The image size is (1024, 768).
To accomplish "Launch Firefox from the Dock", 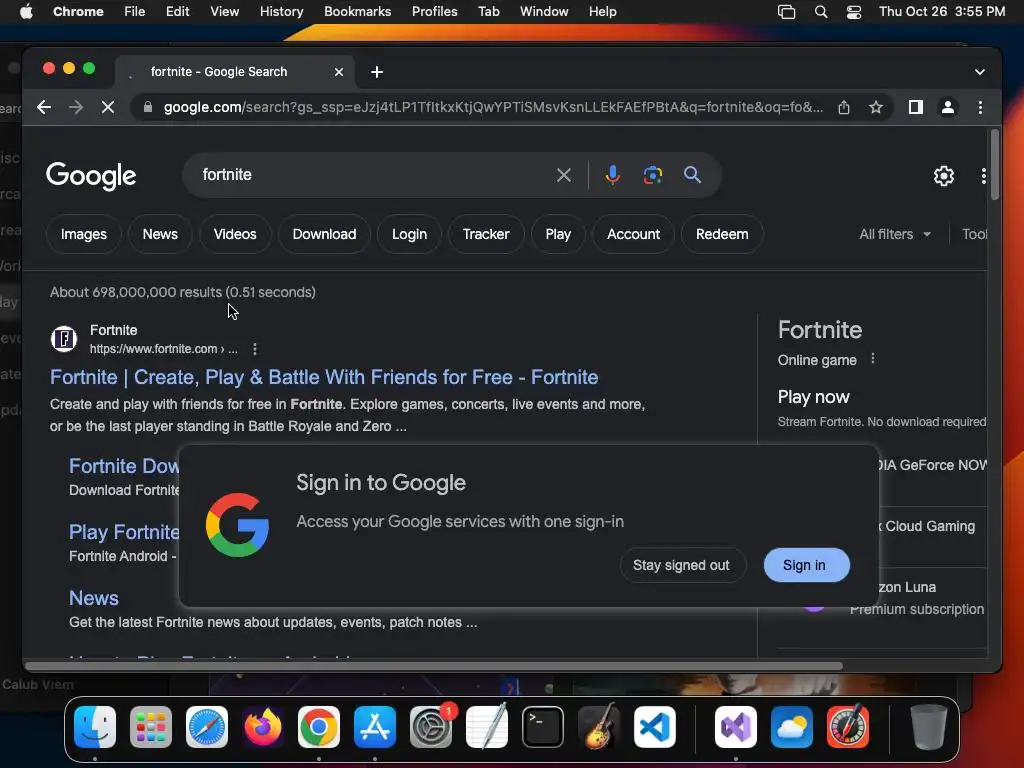I will 263,726.
